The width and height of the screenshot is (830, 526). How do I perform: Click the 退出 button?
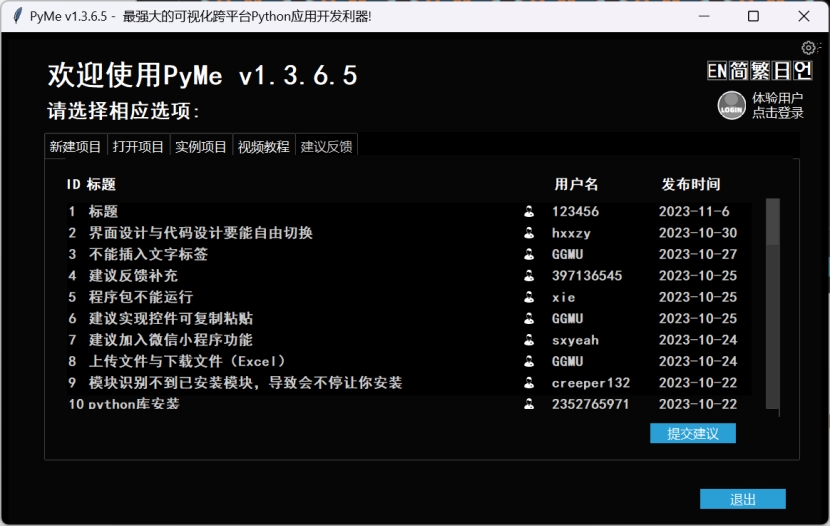742,500
